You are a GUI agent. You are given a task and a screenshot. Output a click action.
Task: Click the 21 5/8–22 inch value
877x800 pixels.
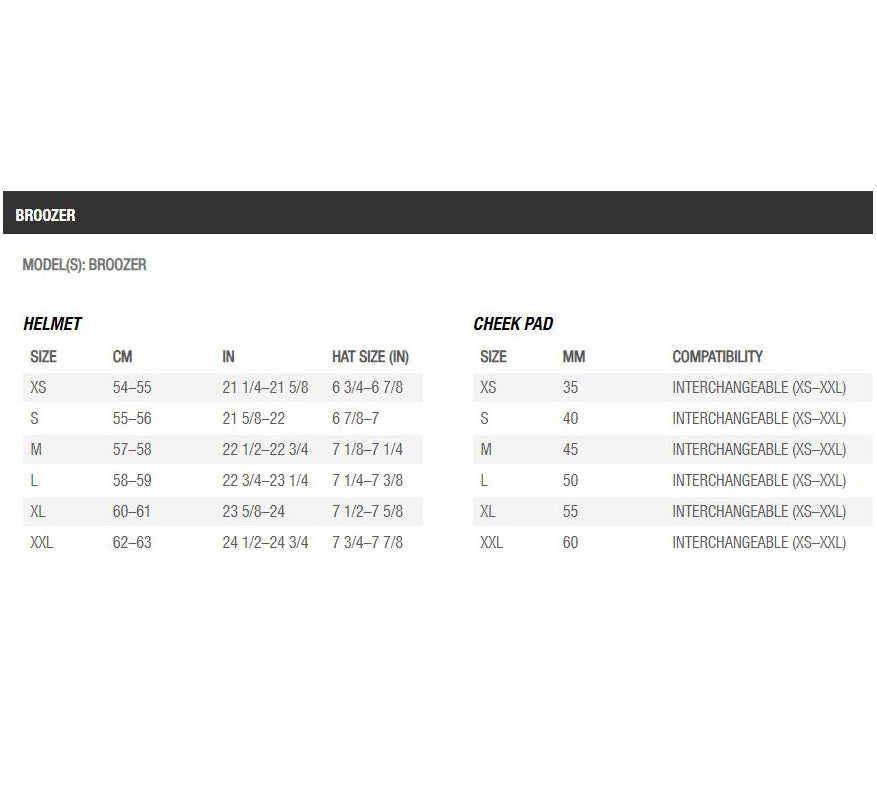[x=253, y=419]
